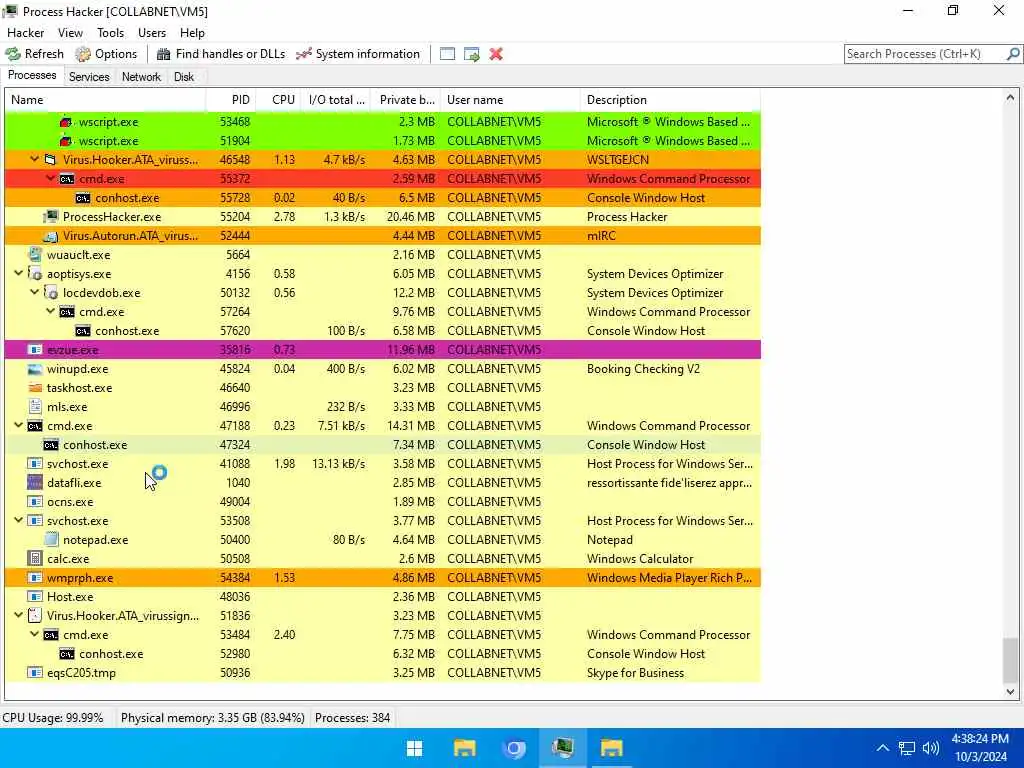Click the conhost.exe icon PID 47324

50,445
